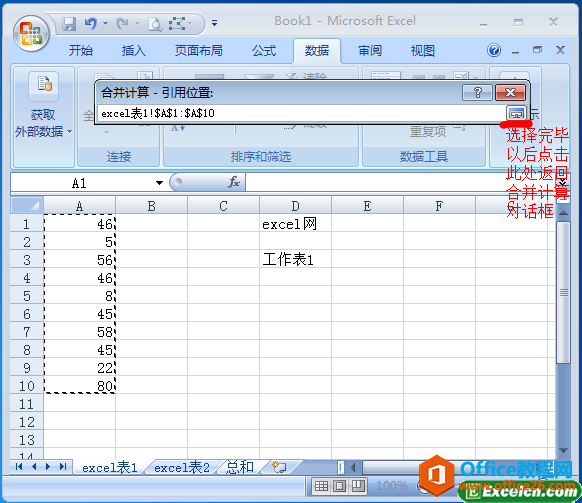Click the cell containing 56

pos(79,259)
